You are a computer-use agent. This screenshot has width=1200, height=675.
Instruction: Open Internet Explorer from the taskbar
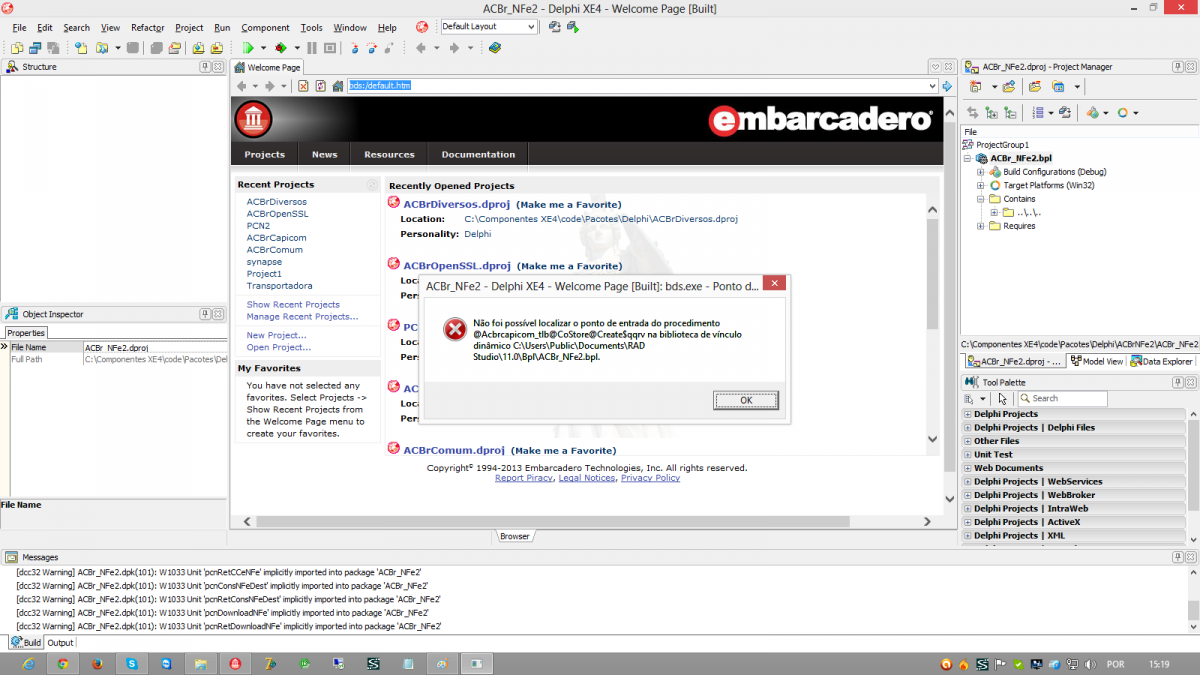27,664
